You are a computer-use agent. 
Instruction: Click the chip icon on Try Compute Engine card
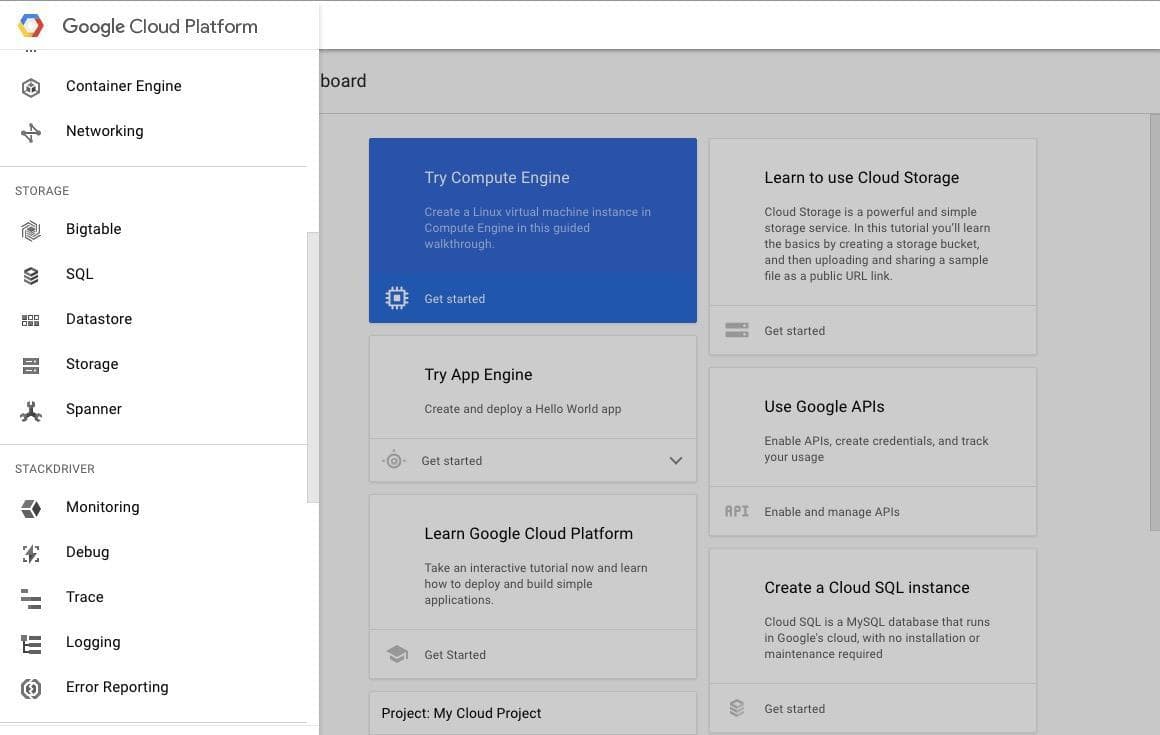[x=397, y=298]
